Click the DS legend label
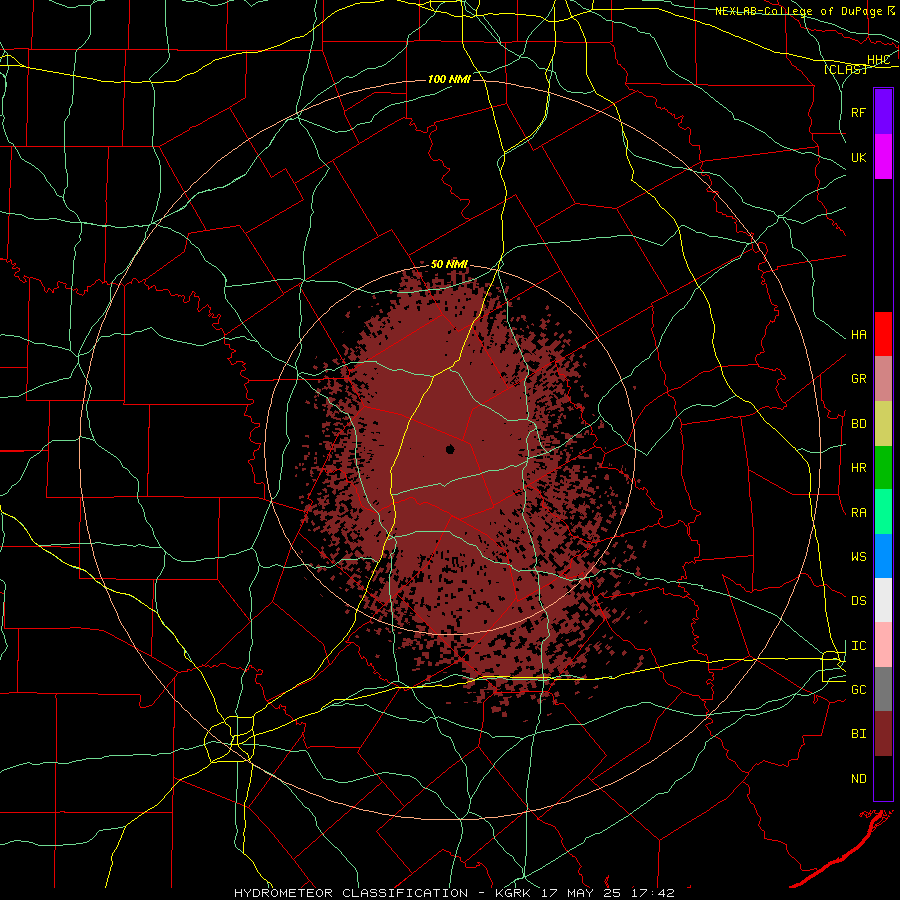Viewport: 900px width, 900px height. click(858, 601)
